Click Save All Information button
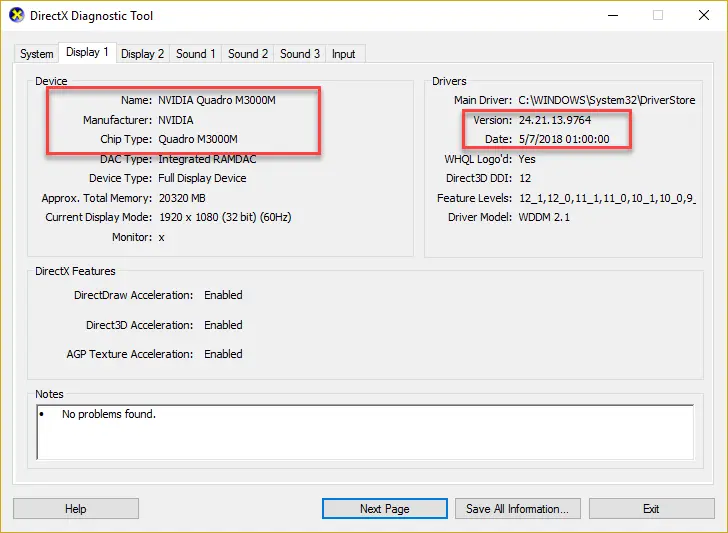Image resolution: width=728 pixels, height=533 pixels. coord(517,509)
